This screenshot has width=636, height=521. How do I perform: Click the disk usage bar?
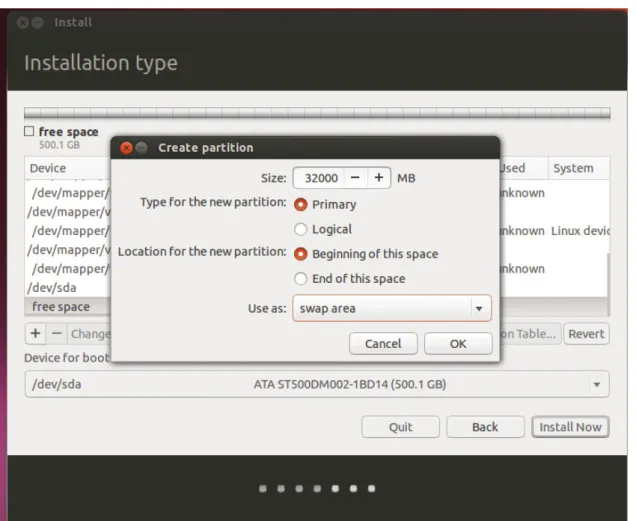317,112
